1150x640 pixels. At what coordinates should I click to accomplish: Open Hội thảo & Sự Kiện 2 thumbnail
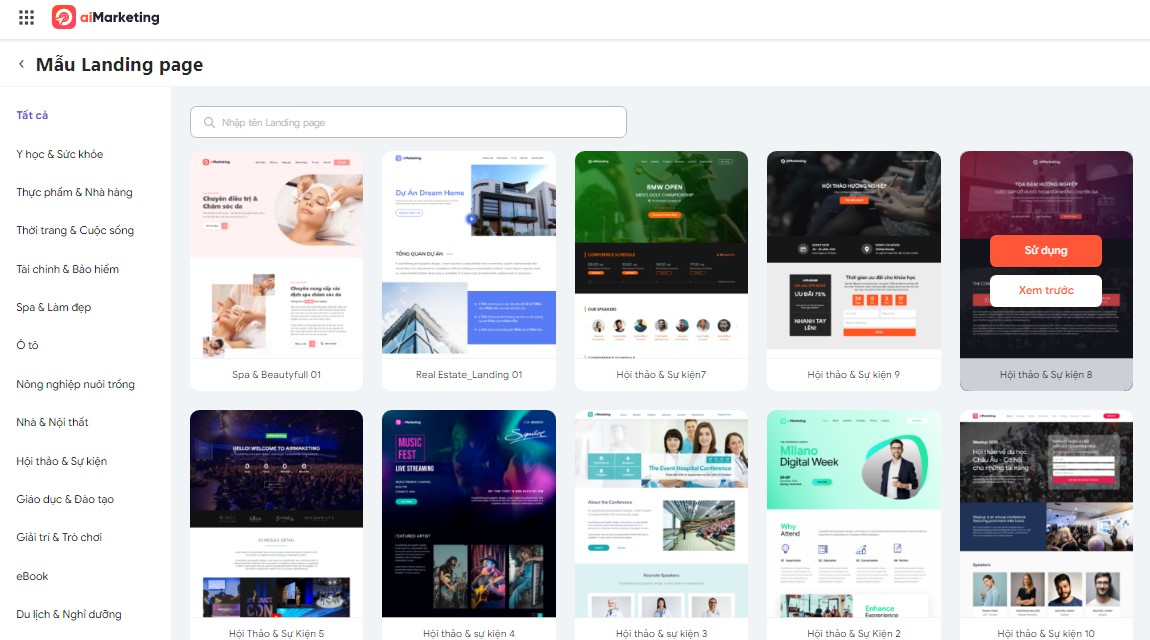point(854,513)
